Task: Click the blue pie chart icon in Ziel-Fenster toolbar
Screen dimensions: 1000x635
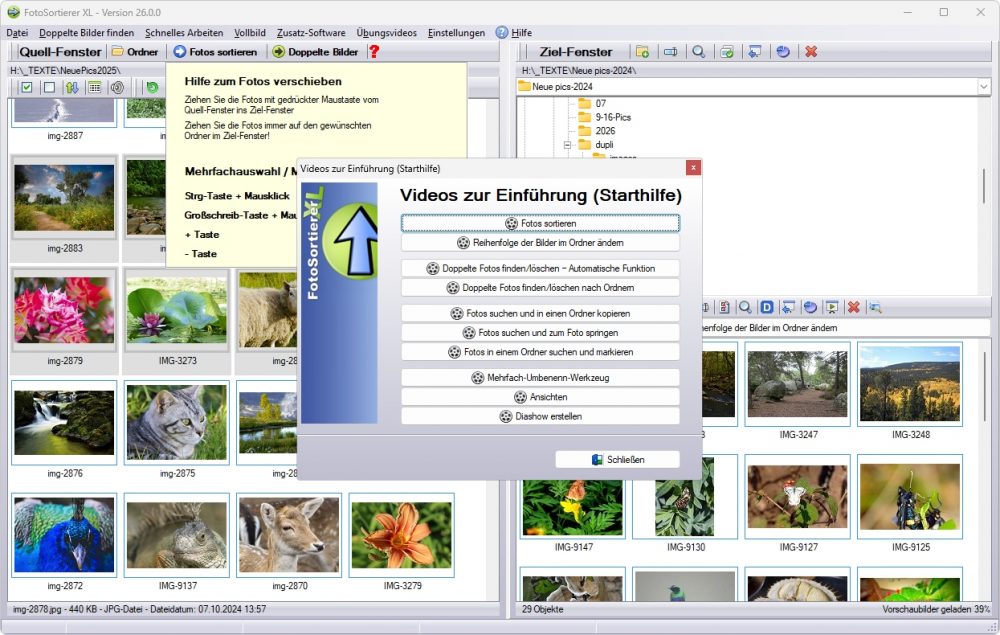Action: [x=783, y=52]
